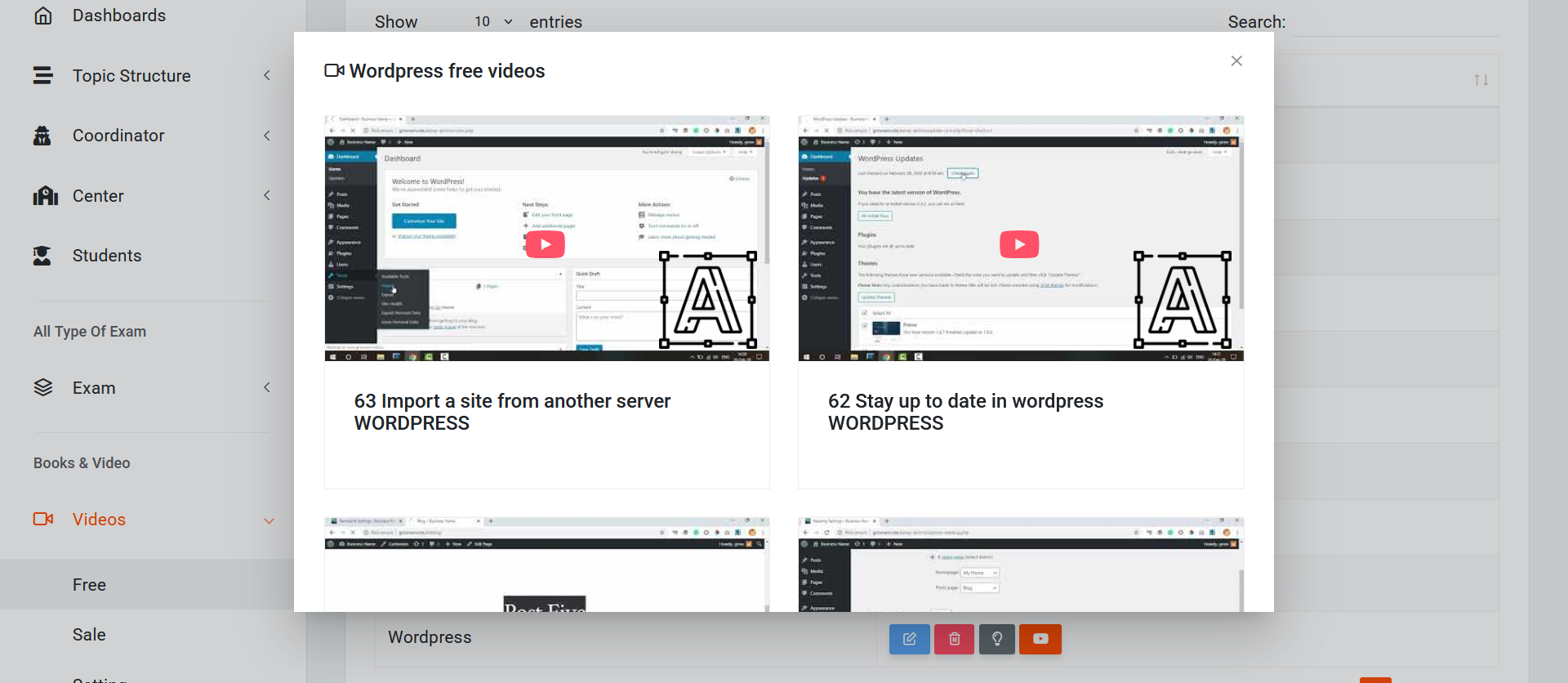Image resolution: width=1568 pixels, height=683 pixels.
Task: Click the red delete trash button
Action: [x=954, y=639]
